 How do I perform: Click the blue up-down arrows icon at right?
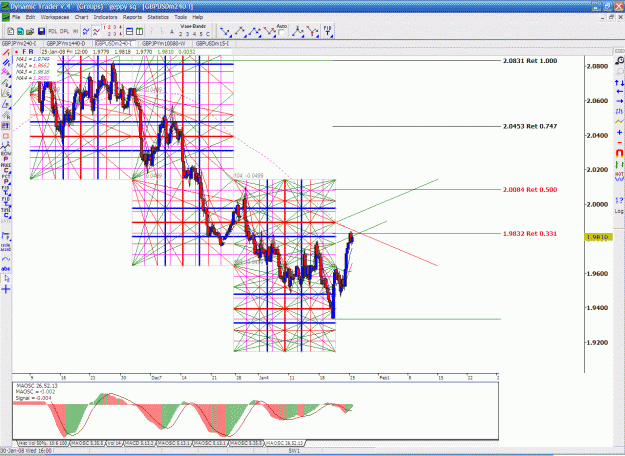619,83
